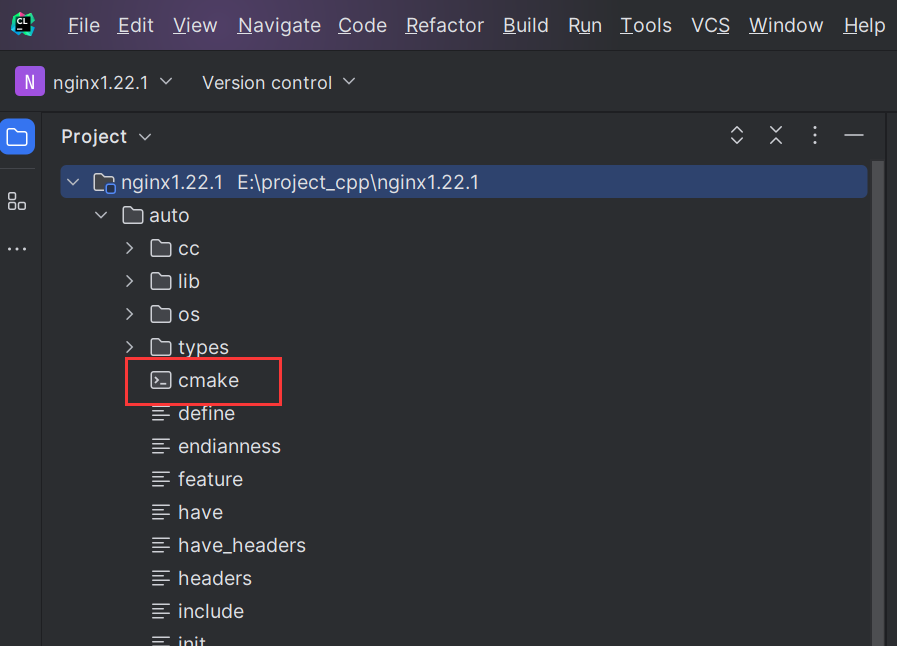Select the auto folder label
897x646 pixels.
[x=169, y=216]
